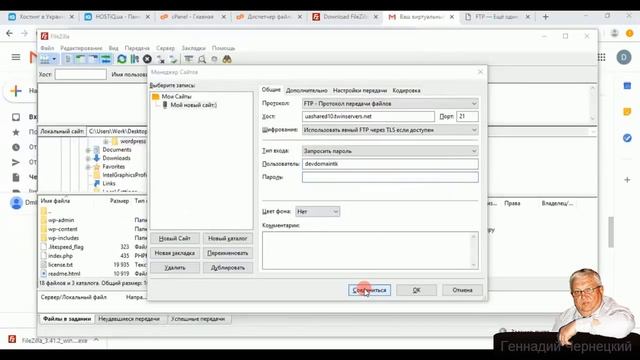The width and height of the screenshot is (640, 360).
Task: Select index.php file
Action: (60, 256)
